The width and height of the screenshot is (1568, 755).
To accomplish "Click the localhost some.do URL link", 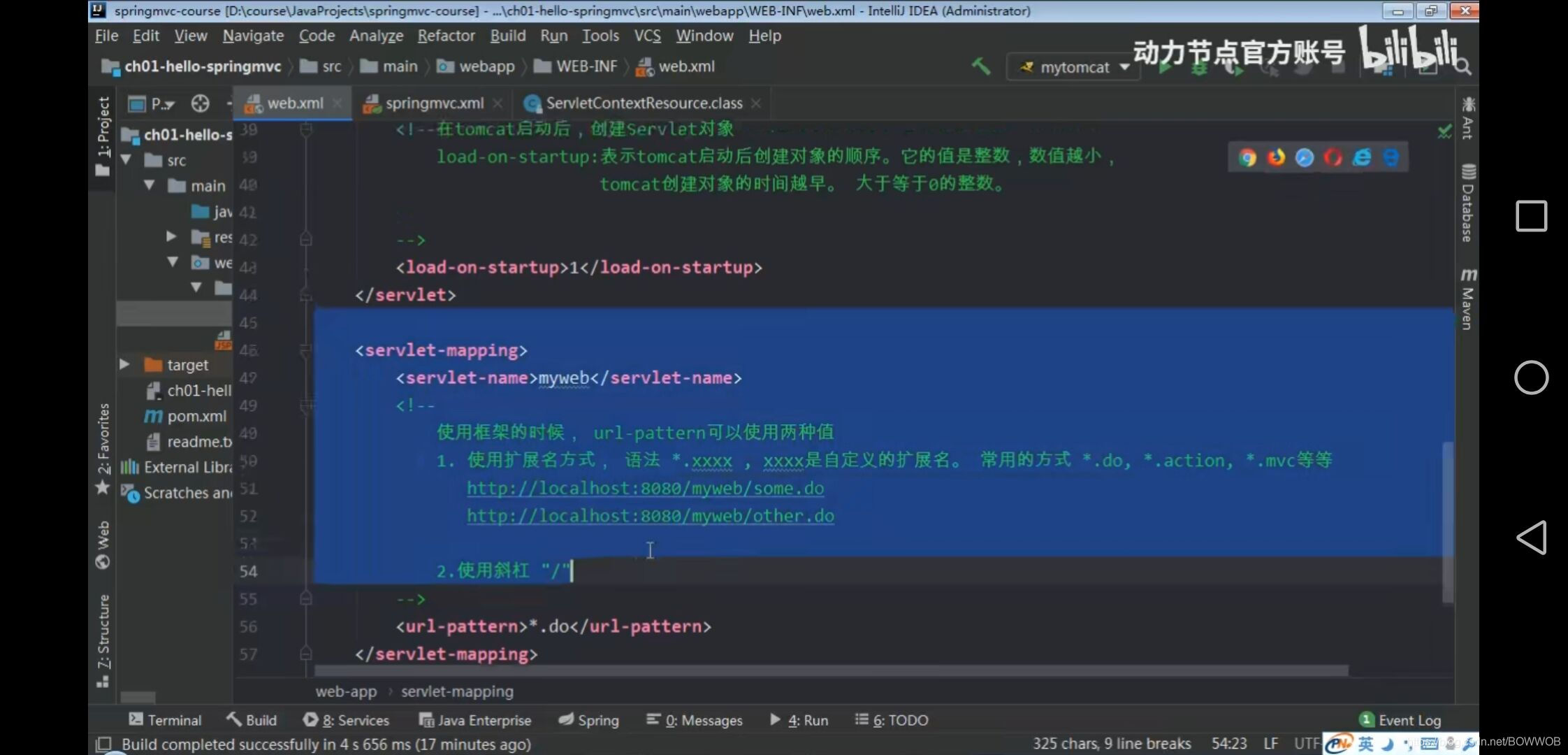I will [x=645, y=488].
